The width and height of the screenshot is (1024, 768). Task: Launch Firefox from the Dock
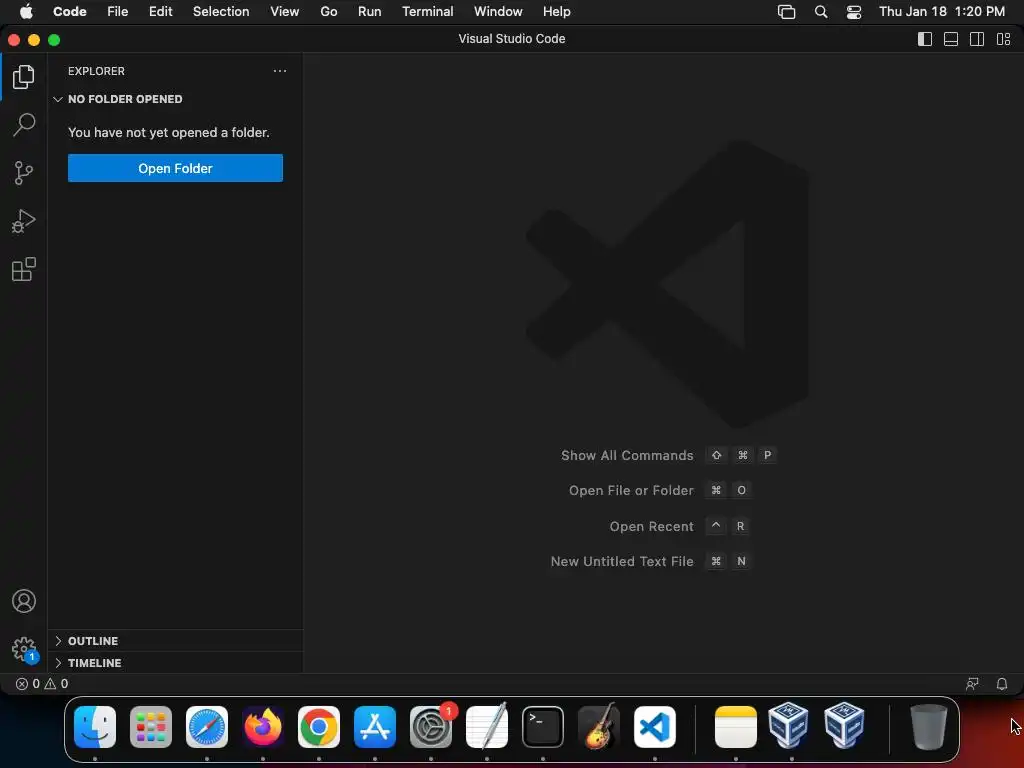pyautogui.click(x=263, y=727)
